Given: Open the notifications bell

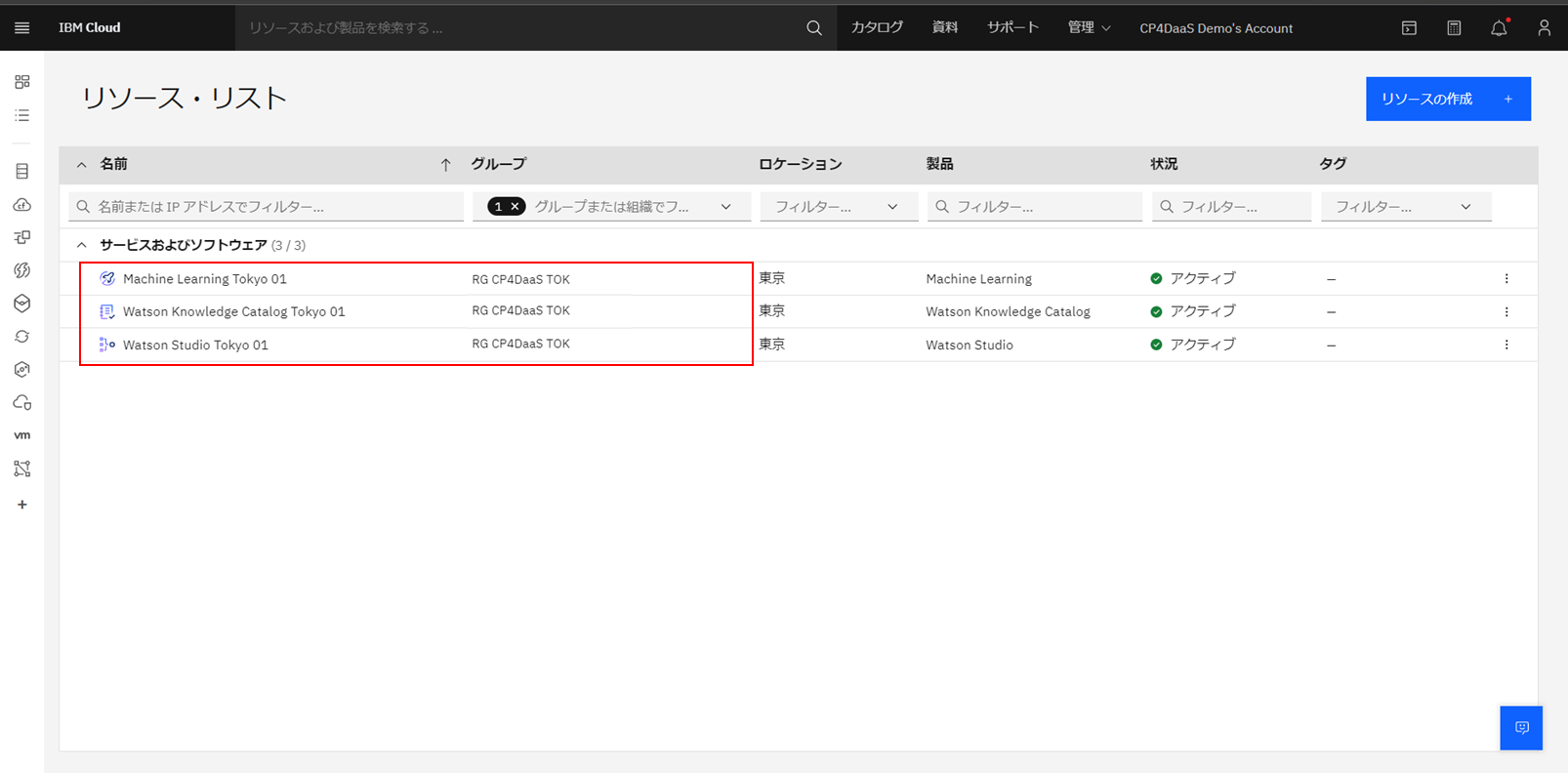Looking at the screenshot, I should [x=1499, y=27].
